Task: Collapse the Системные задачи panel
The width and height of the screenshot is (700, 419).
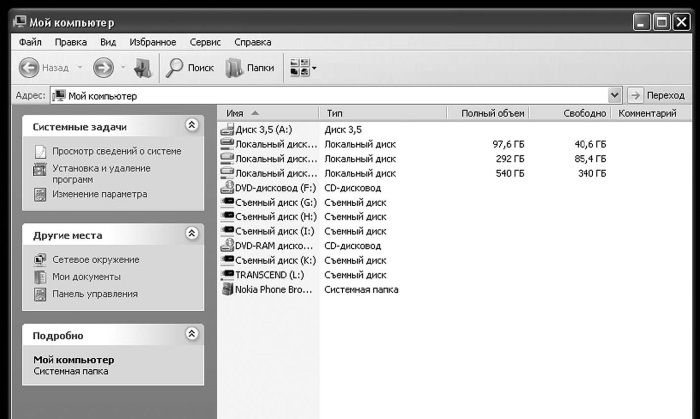Action: tap(192, 126)
